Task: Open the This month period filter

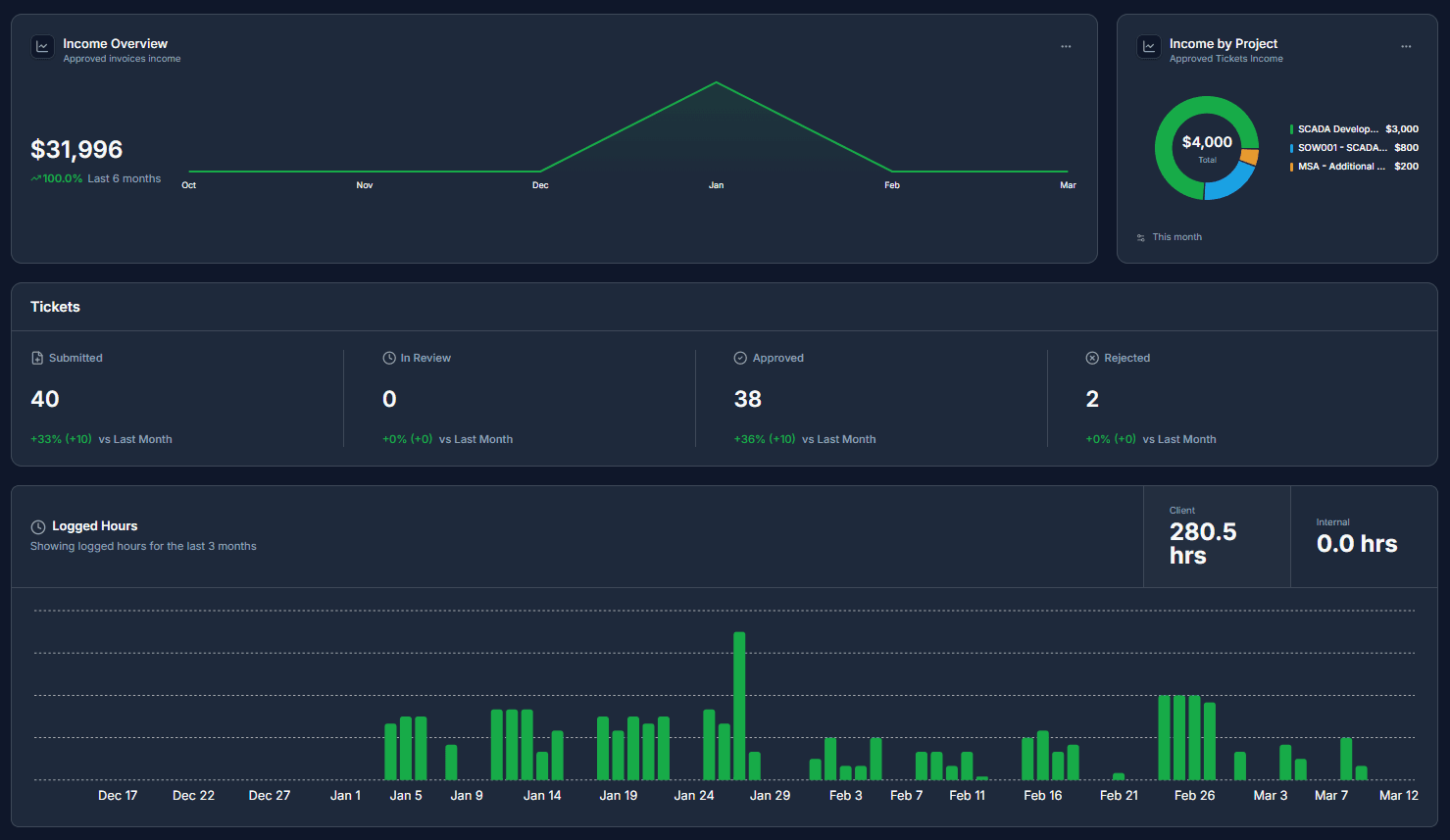Action: 1176,237
